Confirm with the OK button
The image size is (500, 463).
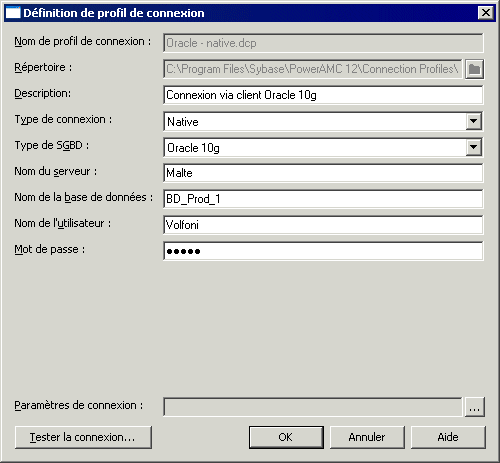click(x=286, y=437)
